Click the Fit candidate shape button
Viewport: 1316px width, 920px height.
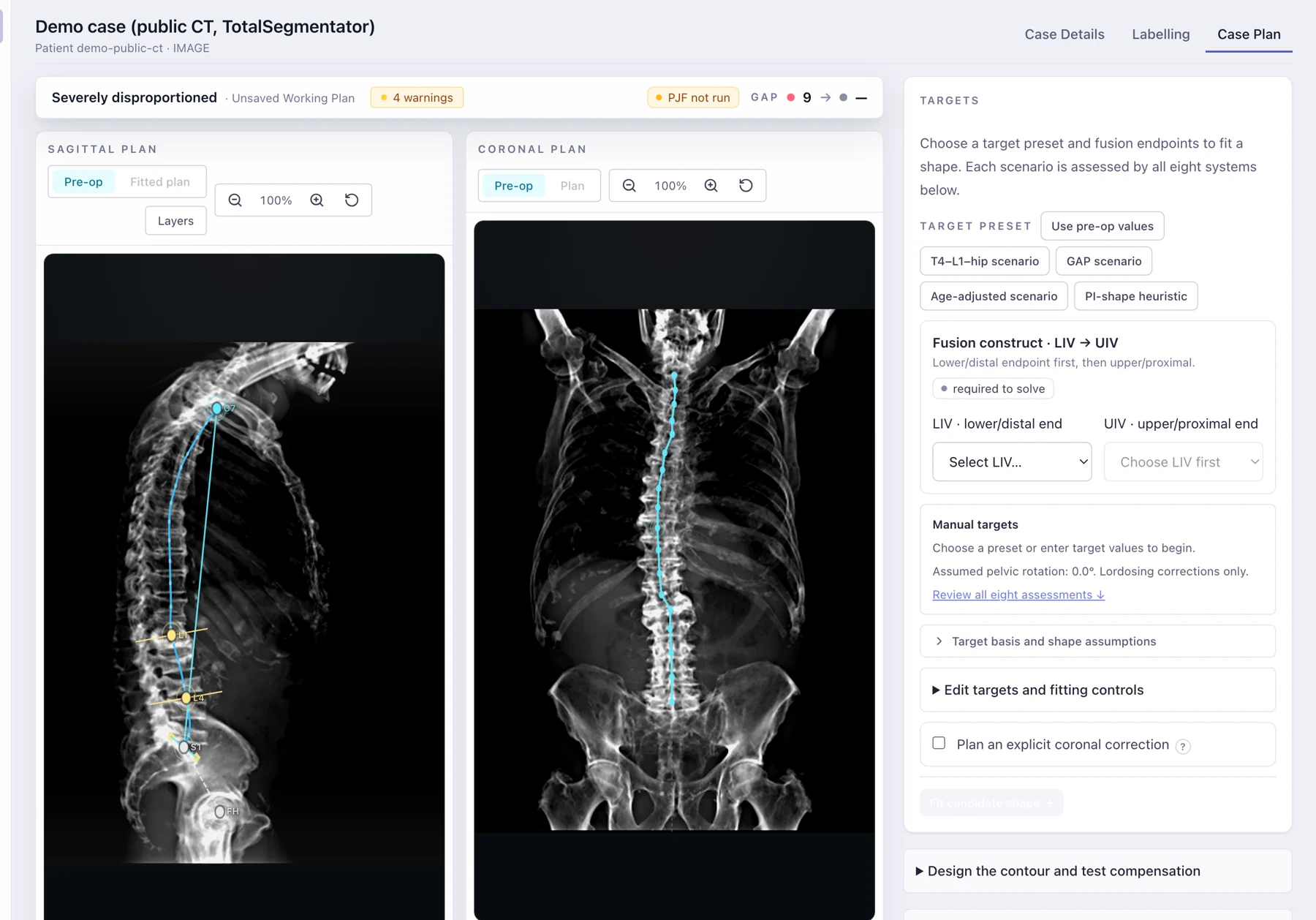991,803
